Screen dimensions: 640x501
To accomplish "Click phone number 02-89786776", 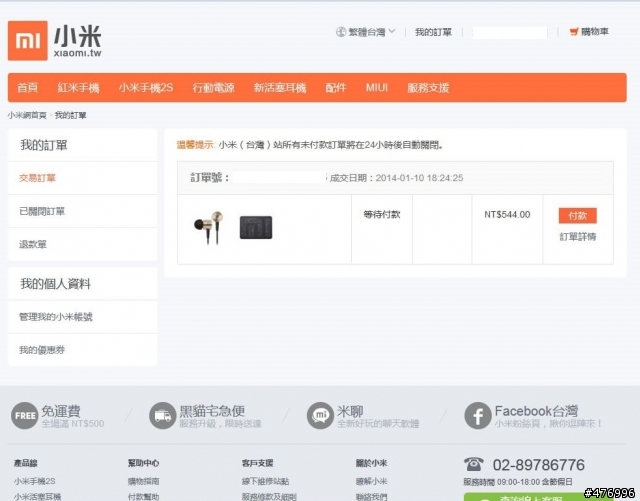I will (538, 465).
